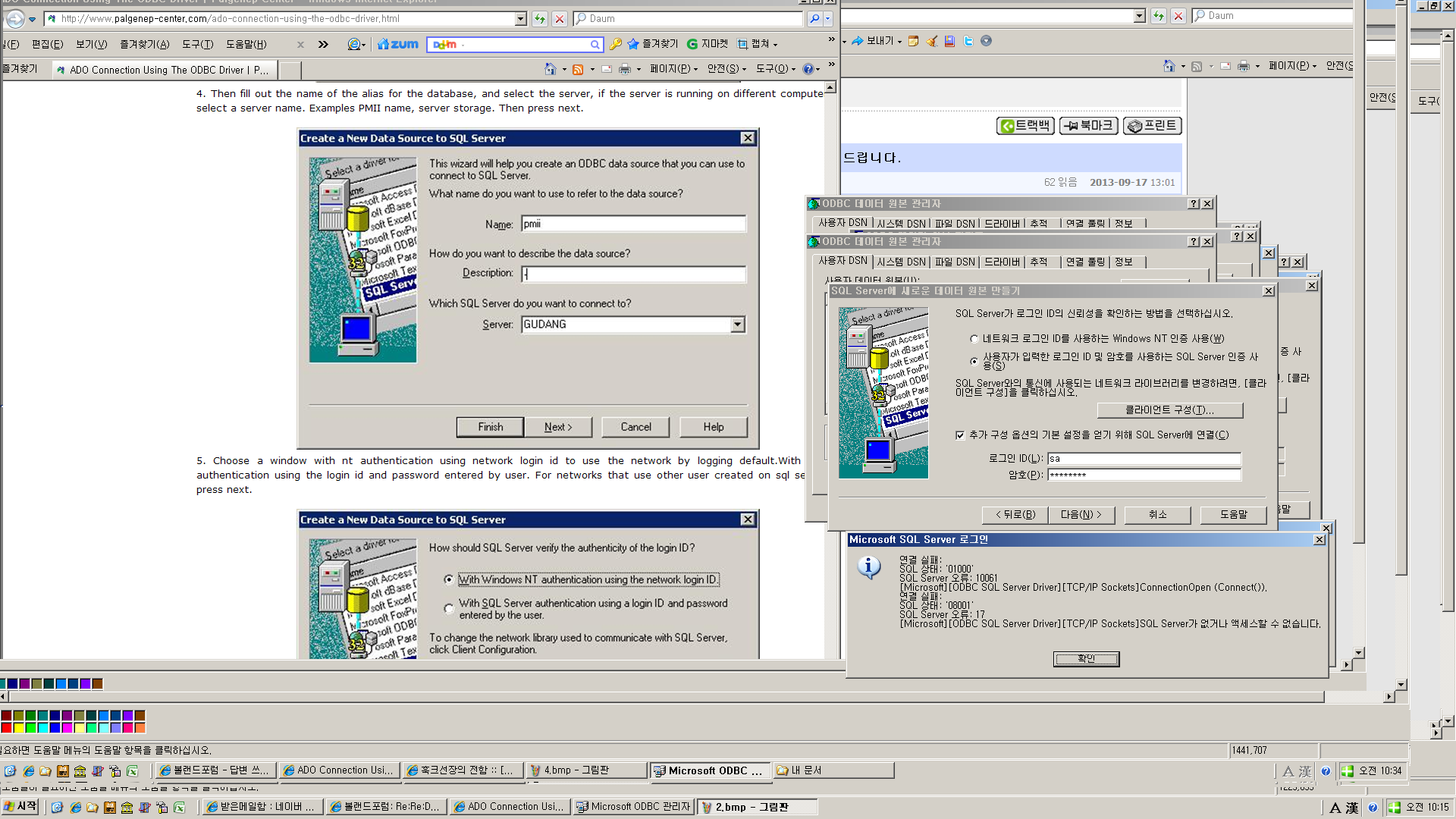
Task: Pick the yellow color swatch in palette
Action: (19, 728)
